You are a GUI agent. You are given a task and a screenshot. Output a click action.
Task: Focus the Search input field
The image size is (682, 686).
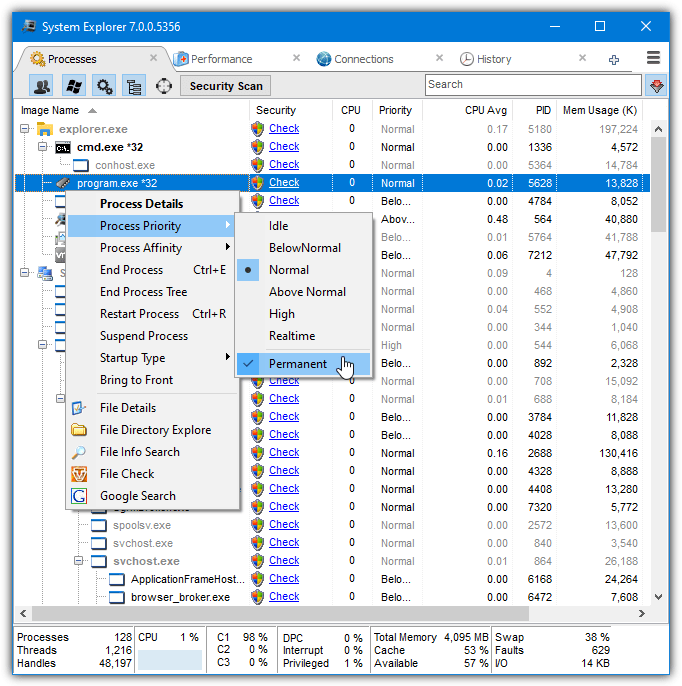pyautogui.click(x=533, y=85)
